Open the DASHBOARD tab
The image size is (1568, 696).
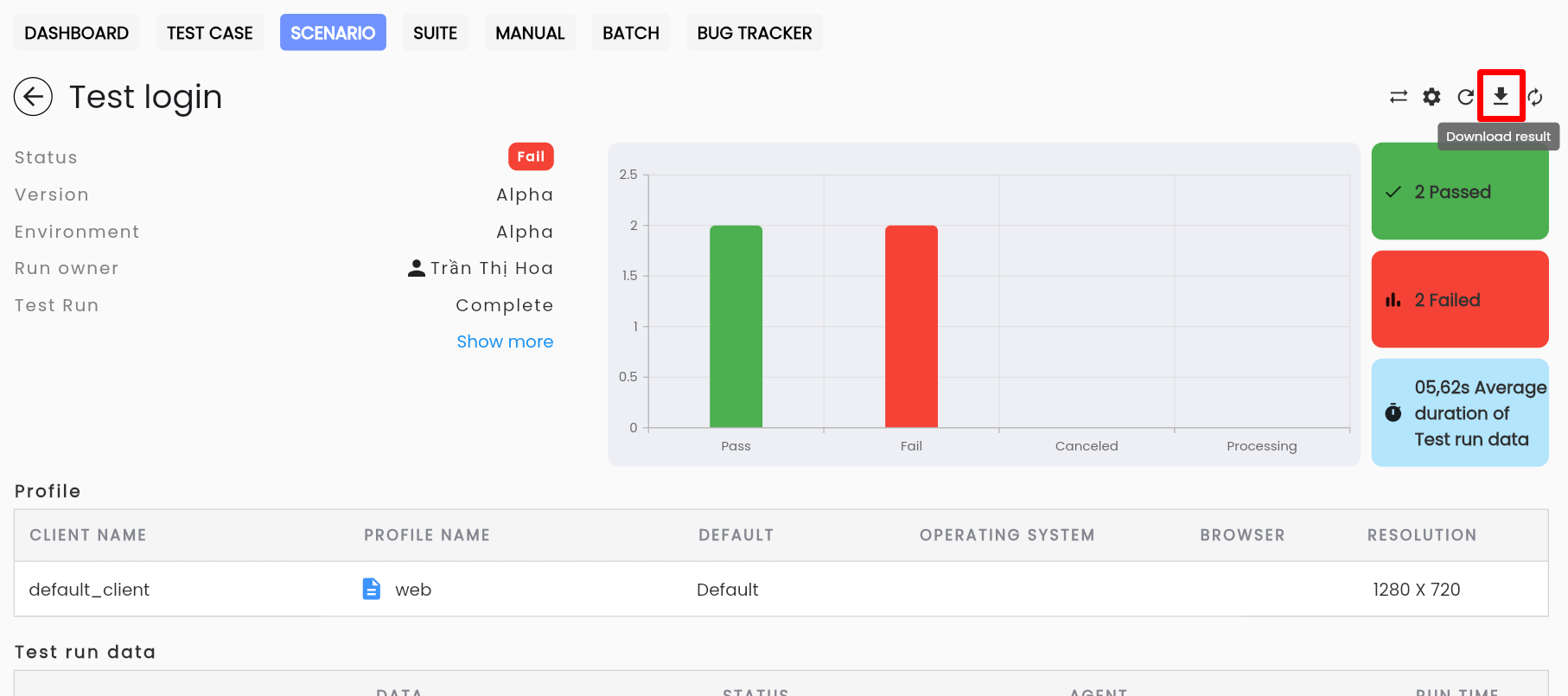tap(77, 33)
